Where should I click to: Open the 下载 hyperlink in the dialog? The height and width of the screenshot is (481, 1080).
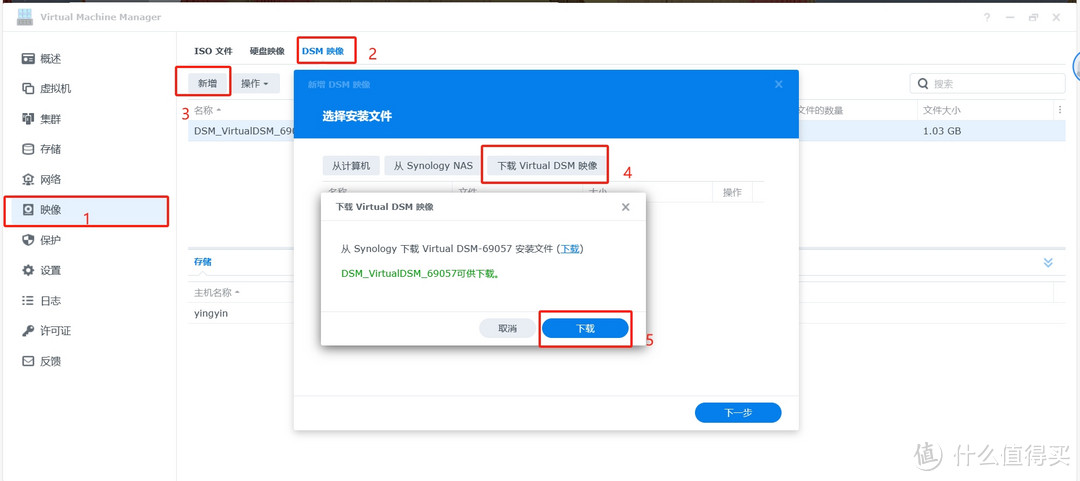570,249
